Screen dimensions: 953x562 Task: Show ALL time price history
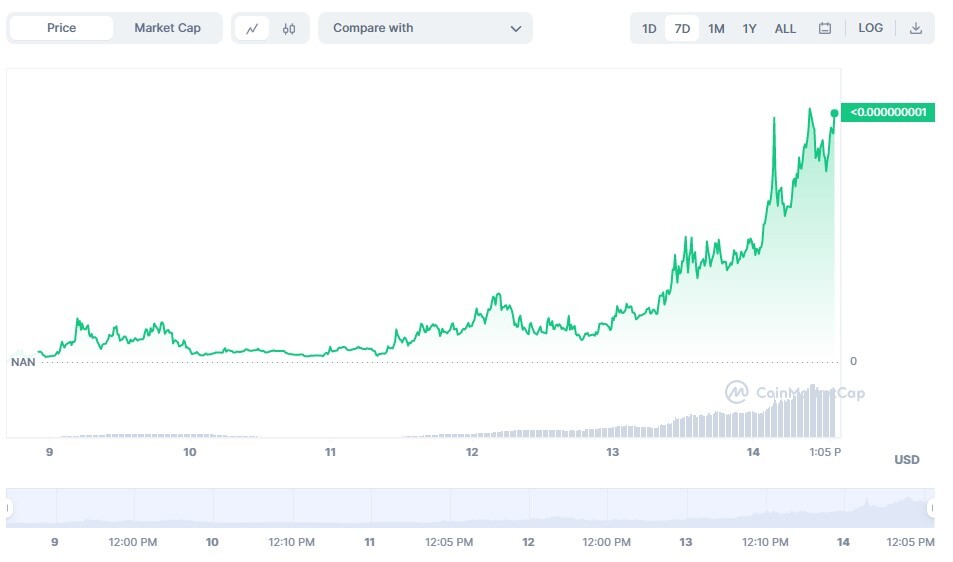785,29
